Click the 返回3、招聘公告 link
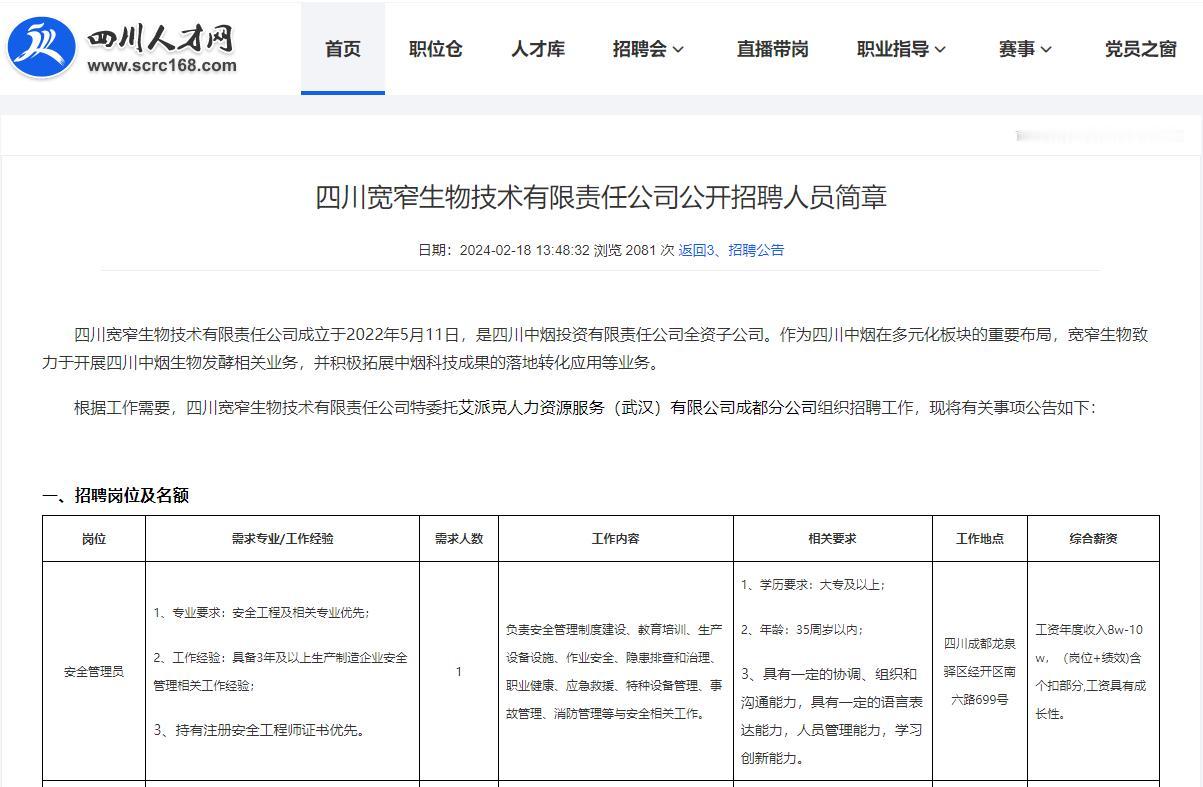The height and width of the screenshot is (787, 1203). pos(731,250)
